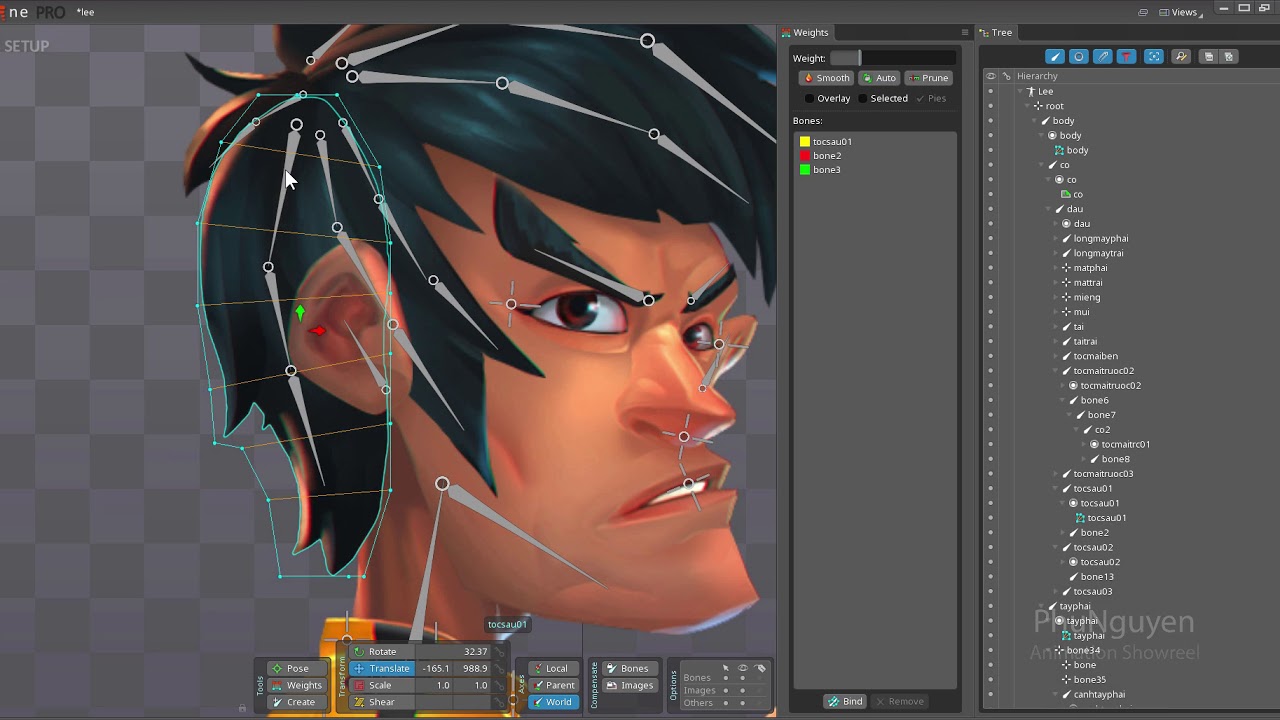This screenshot has height=720, width=1280.
Task: Open the find and replace magnifier icon
Action: [x=1181, y=57]
